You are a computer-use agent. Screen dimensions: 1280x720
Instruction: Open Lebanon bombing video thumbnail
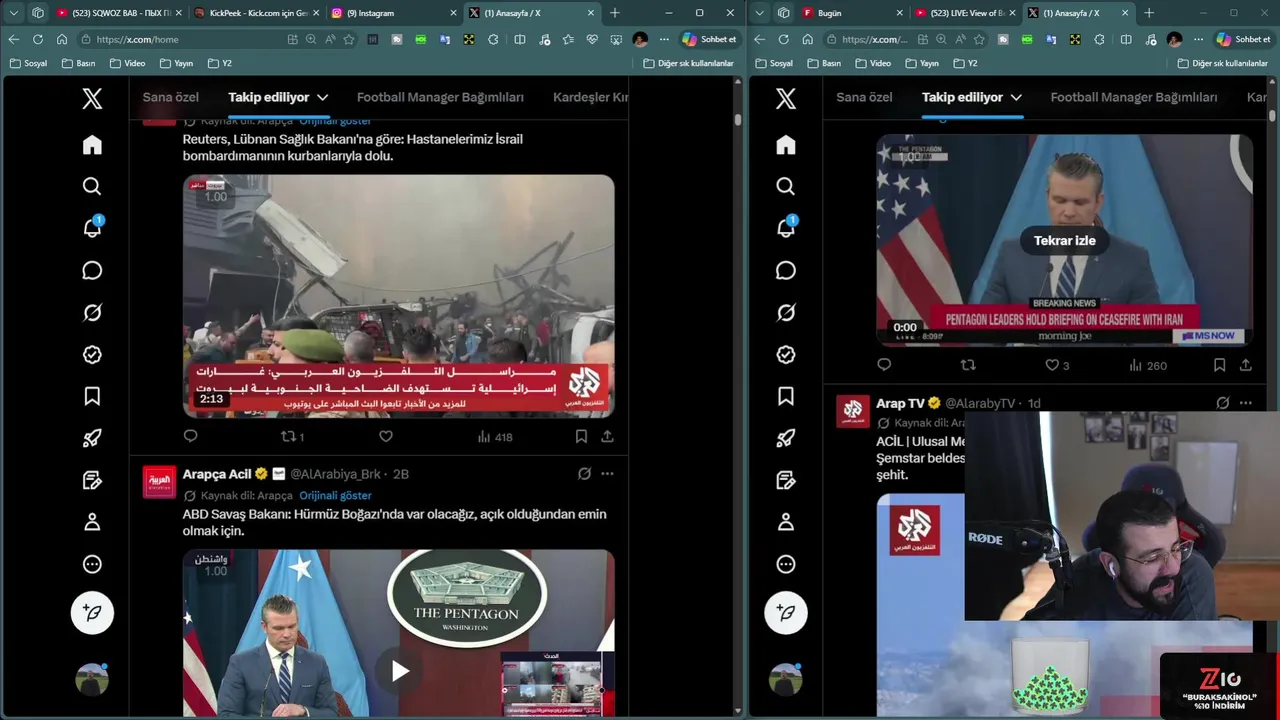coord(398,296)
